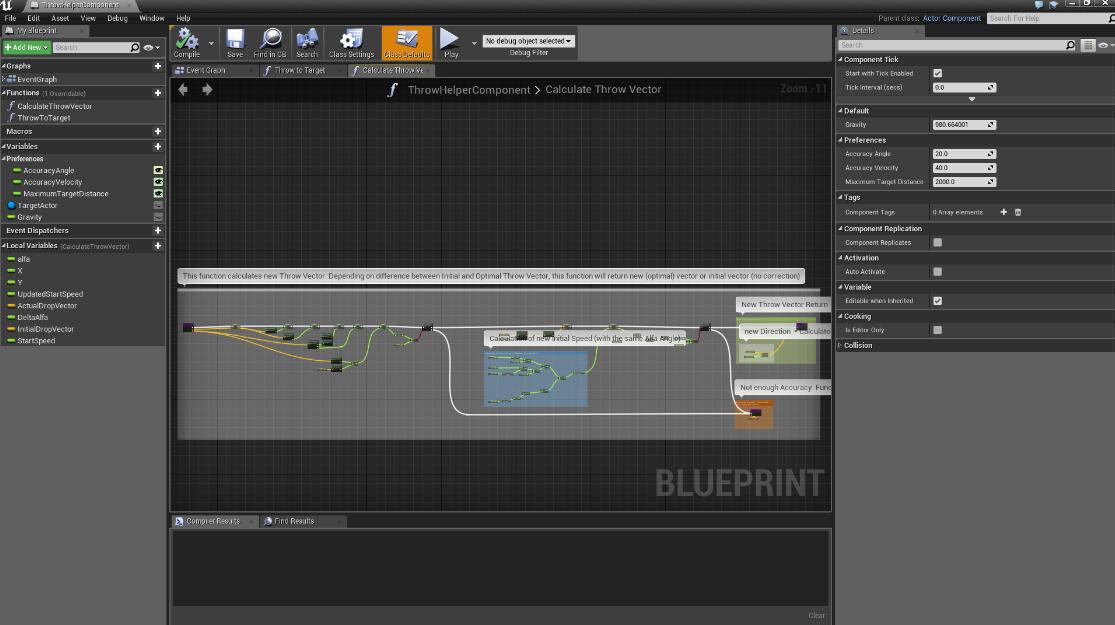Click the Save toolbar icon
The height and width of the screenshot is (625, 1115).
234,42
